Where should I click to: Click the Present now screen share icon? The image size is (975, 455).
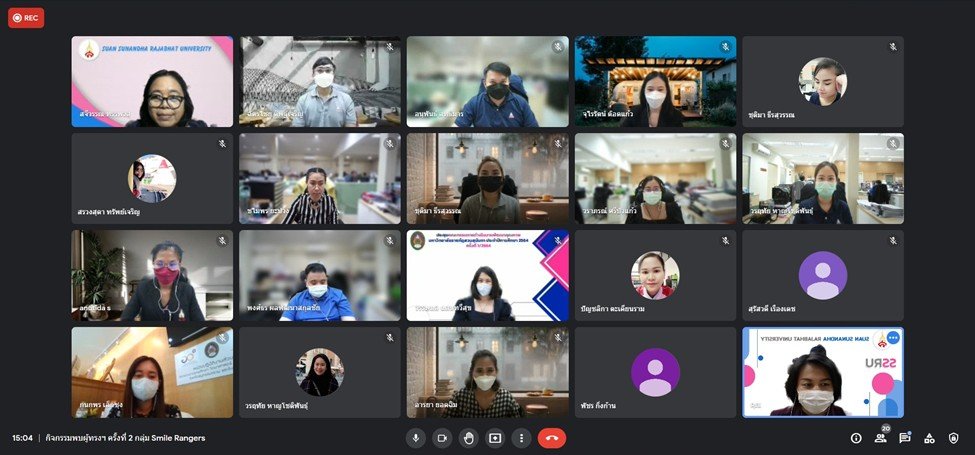(x=494, y=438)
